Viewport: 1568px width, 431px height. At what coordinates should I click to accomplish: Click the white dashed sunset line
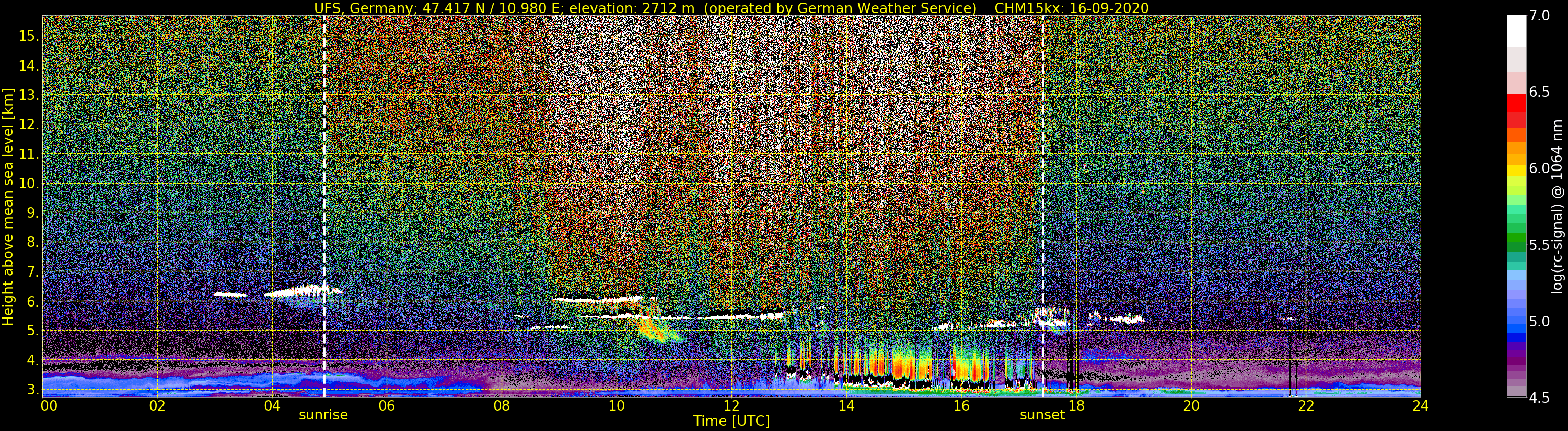[1043, 207]
